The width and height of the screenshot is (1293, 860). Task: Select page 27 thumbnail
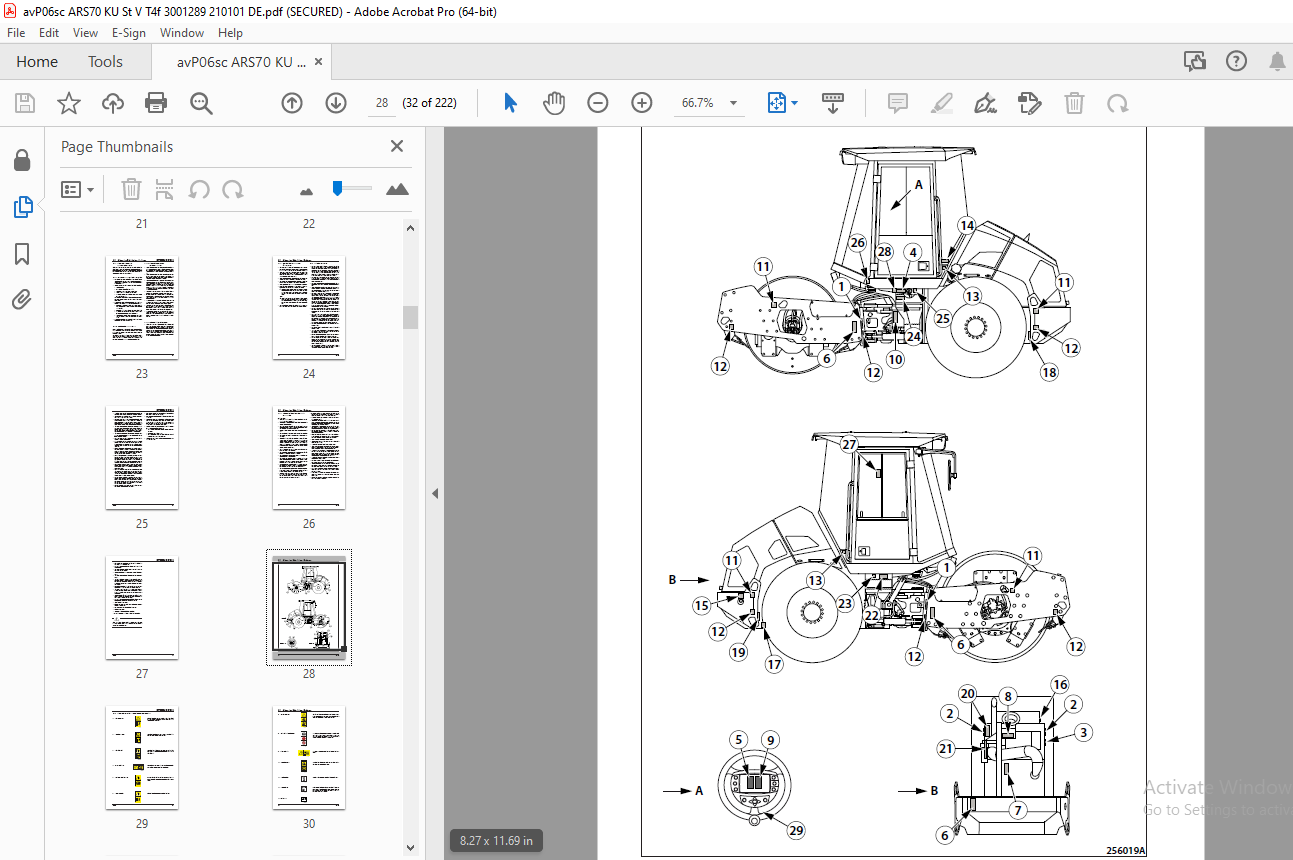[x=142, y=608]
